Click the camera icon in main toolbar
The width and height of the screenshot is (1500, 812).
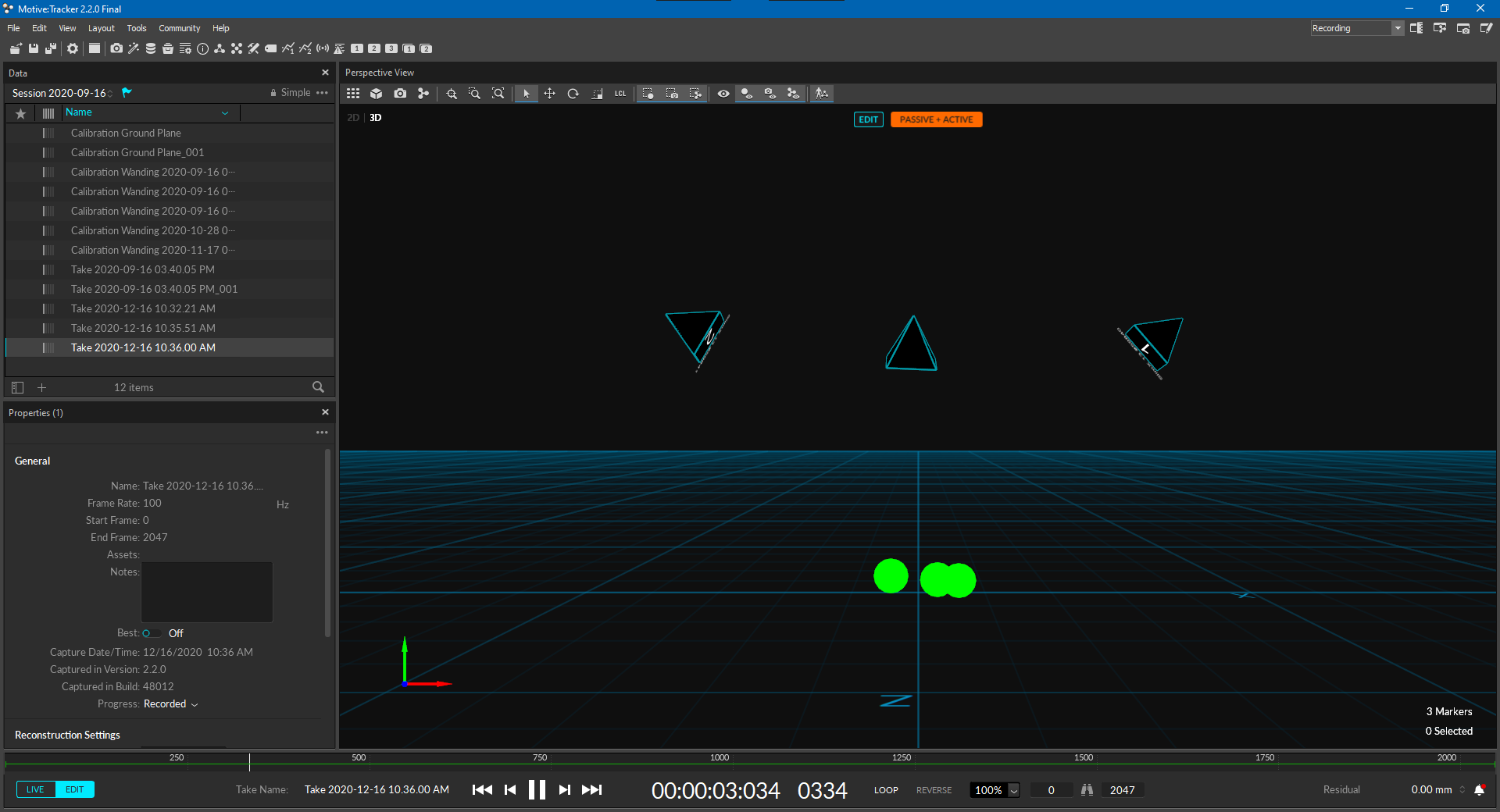(116, 48)
